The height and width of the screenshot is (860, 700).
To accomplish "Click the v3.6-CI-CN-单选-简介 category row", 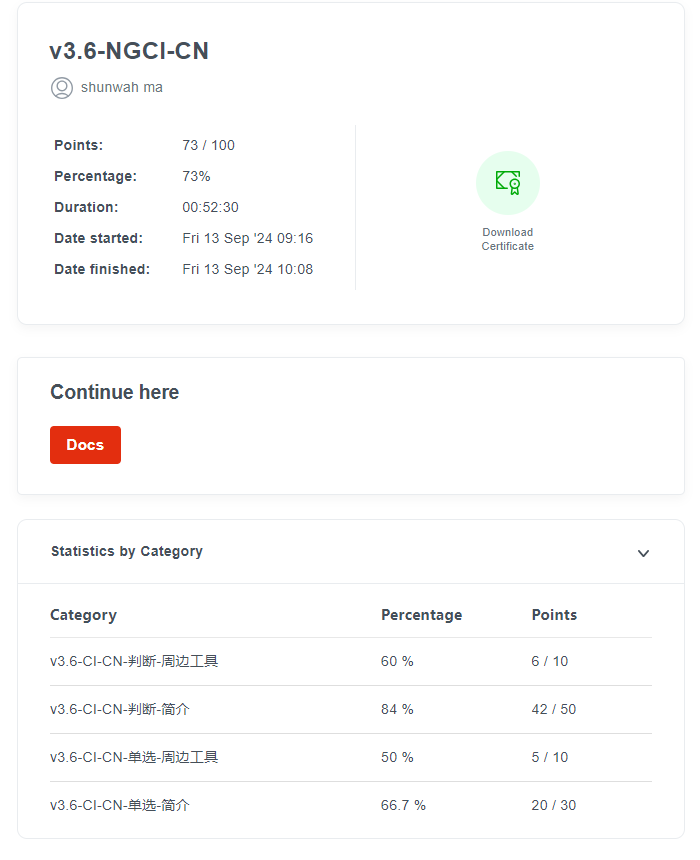I will 120,805.
